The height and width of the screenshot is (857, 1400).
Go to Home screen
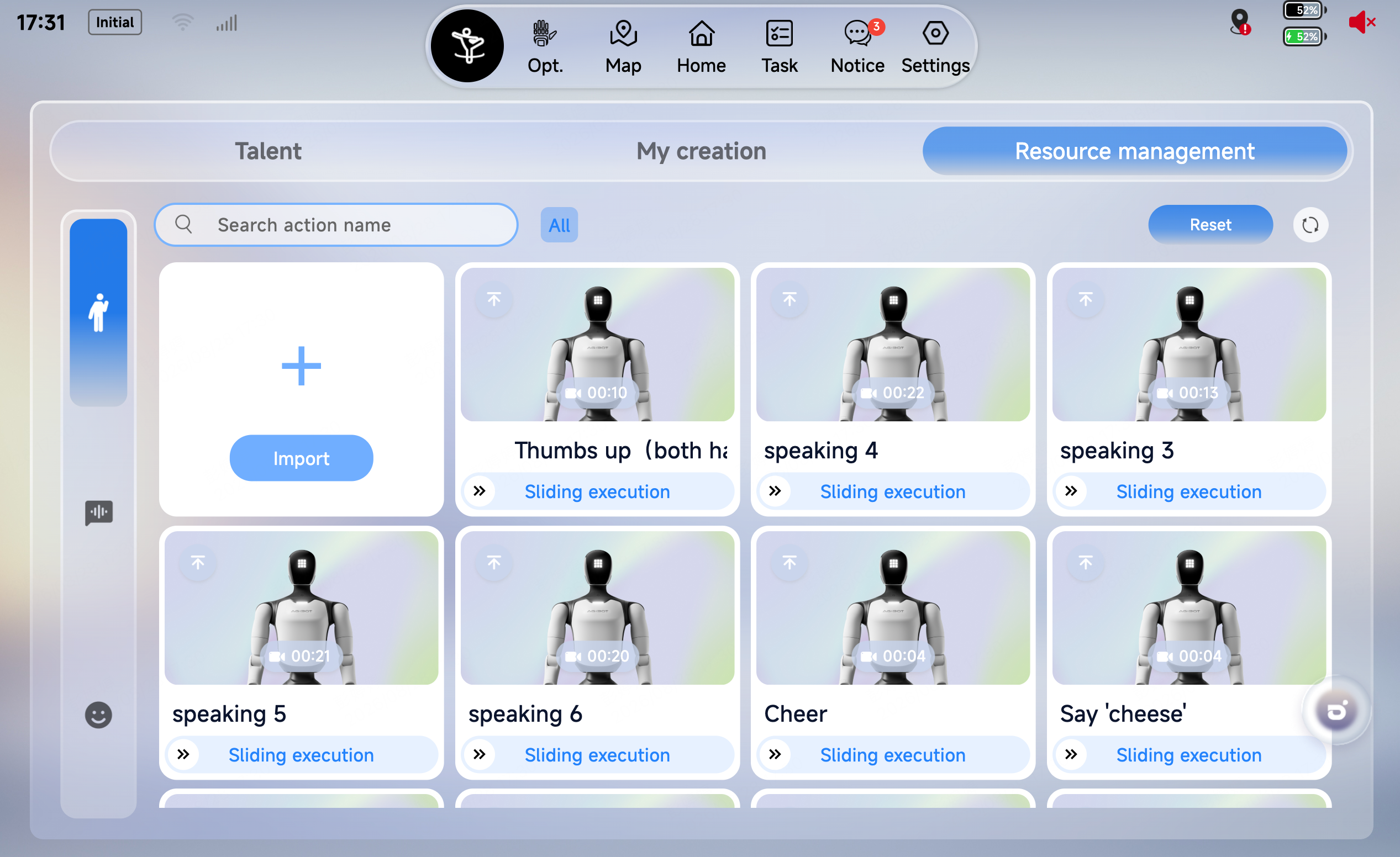tap(701, 47)
